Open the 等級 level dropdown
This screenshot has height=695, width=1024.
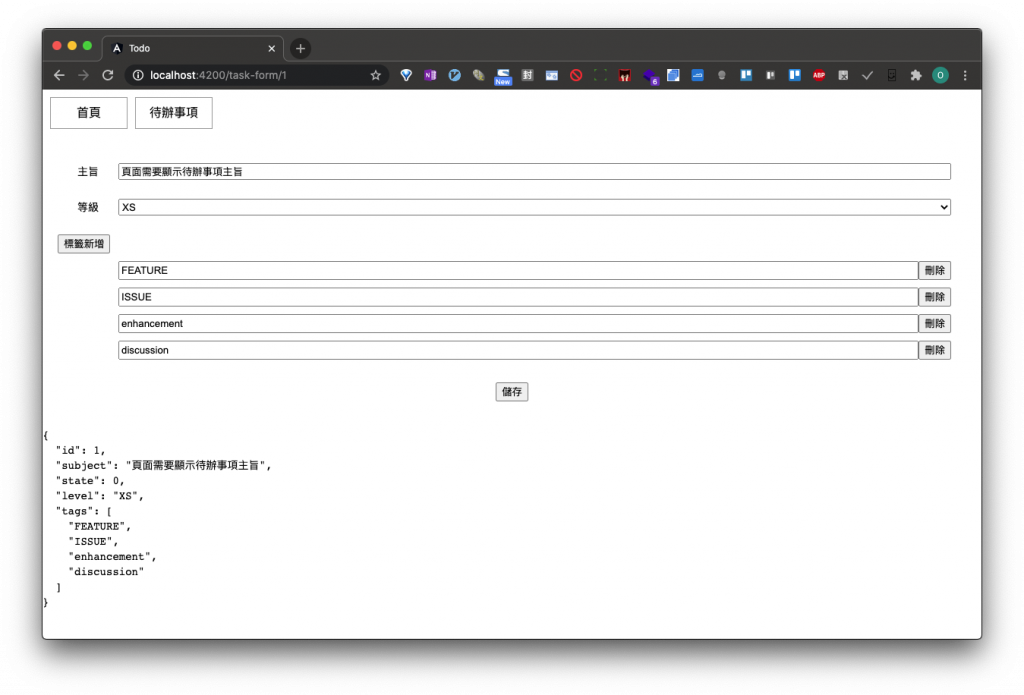(x=534, y=207)
